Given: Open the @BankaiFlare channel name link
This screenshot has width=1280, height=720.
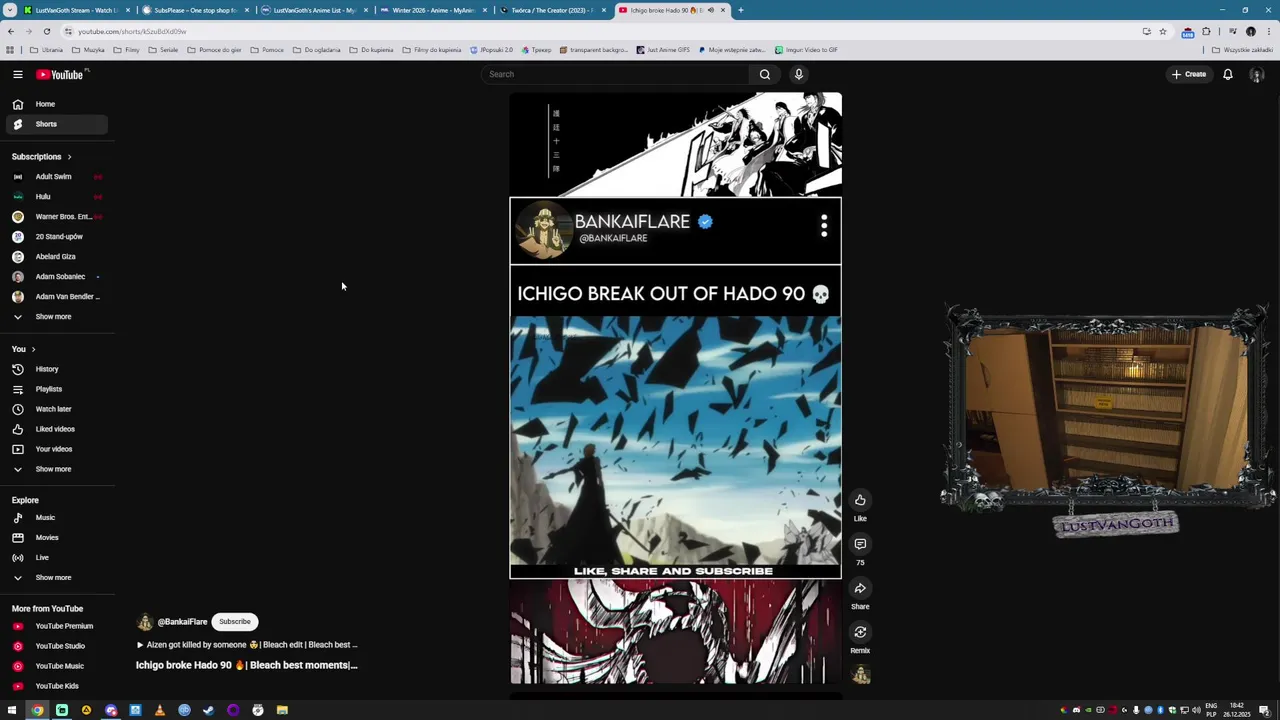Looking at the screenshot, I should [182, 622].
